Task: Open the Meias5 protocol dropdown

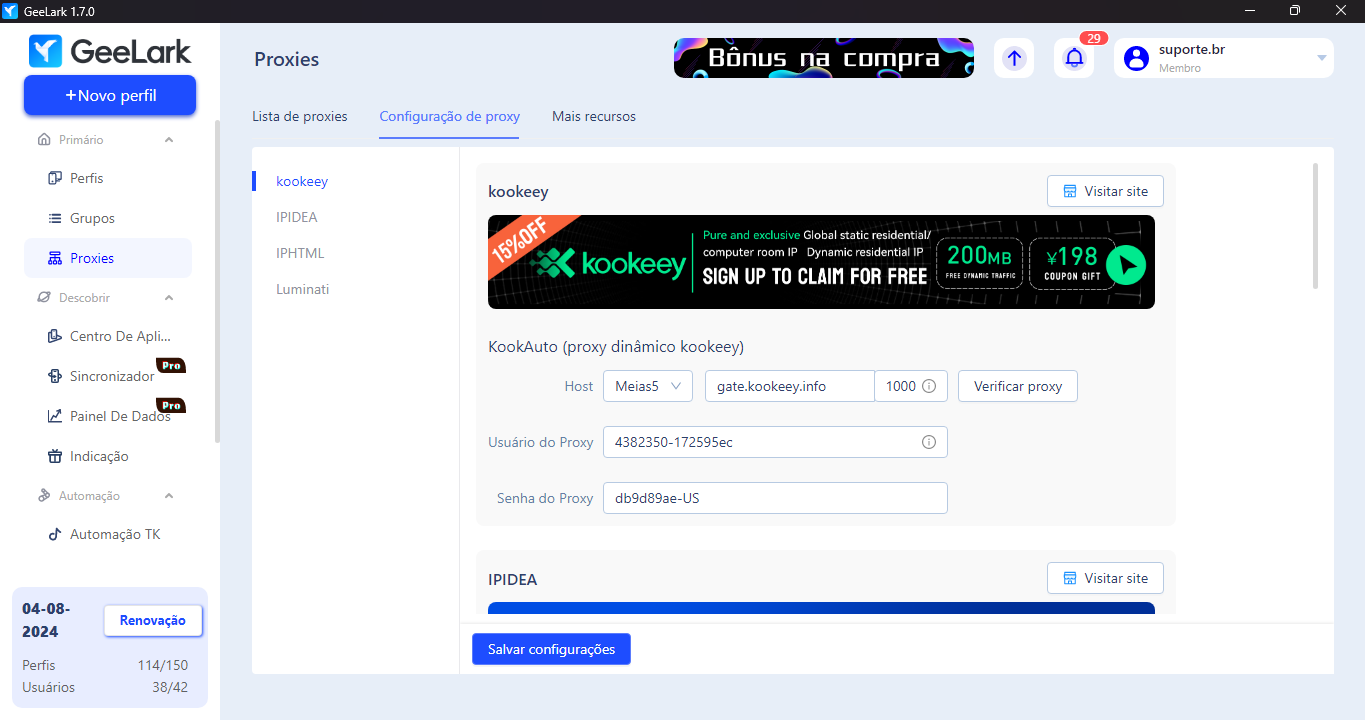Action: (648, 386)
